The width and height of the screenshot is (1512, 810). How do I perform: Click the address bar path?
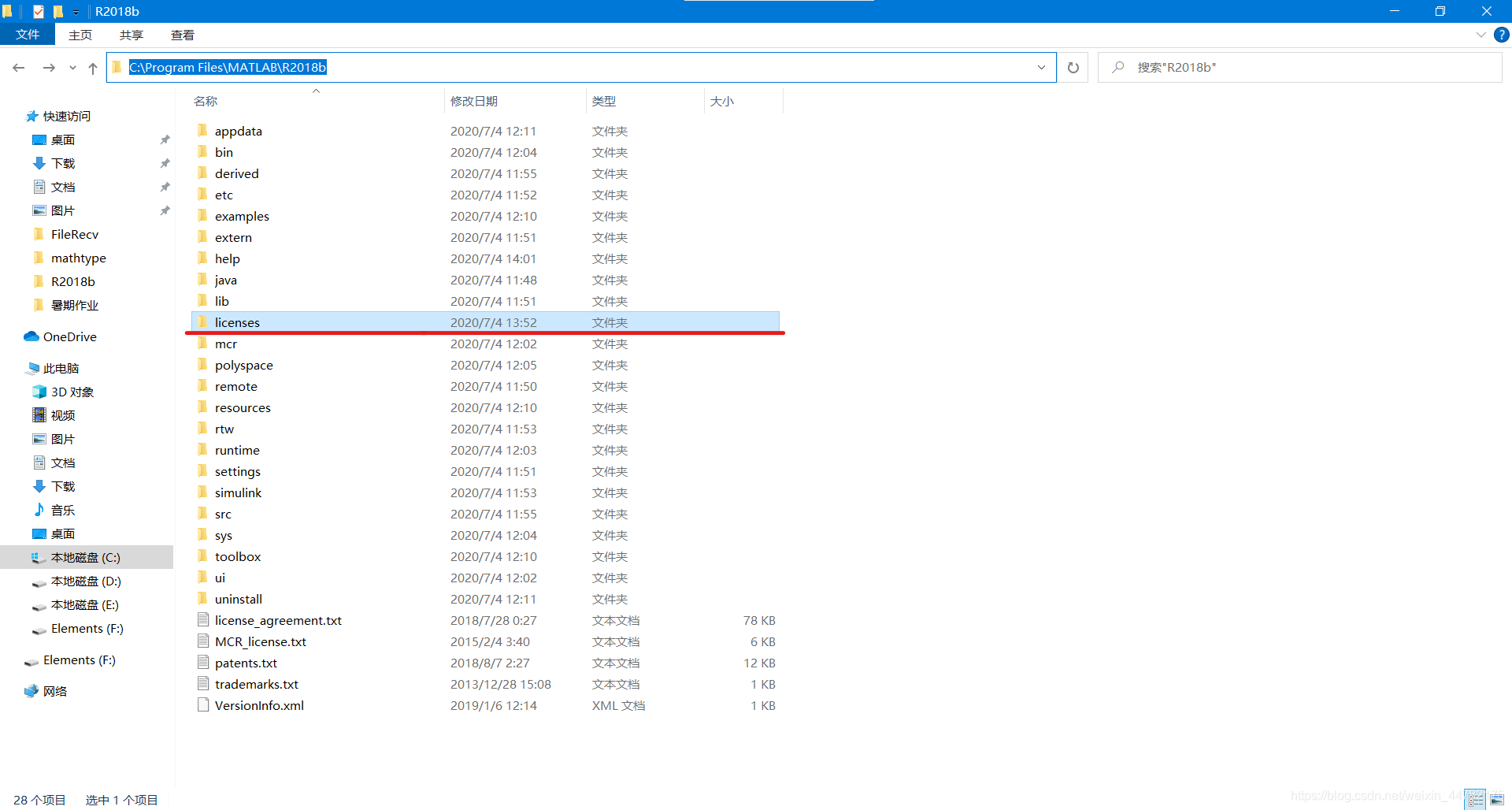(x=228, y=68)
